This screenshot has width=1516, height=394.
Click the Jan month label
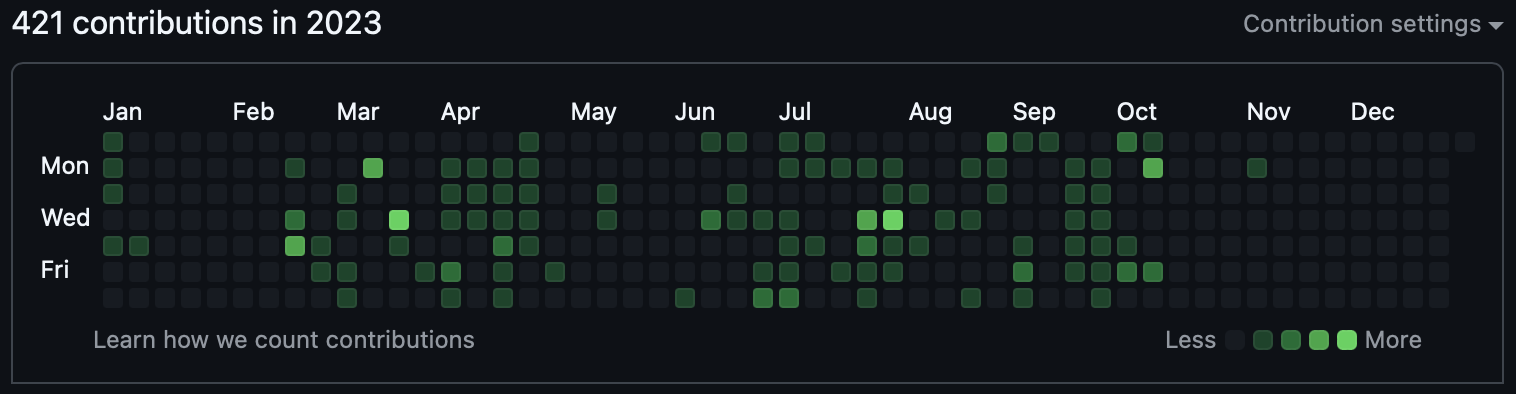[x=122, y=111]
